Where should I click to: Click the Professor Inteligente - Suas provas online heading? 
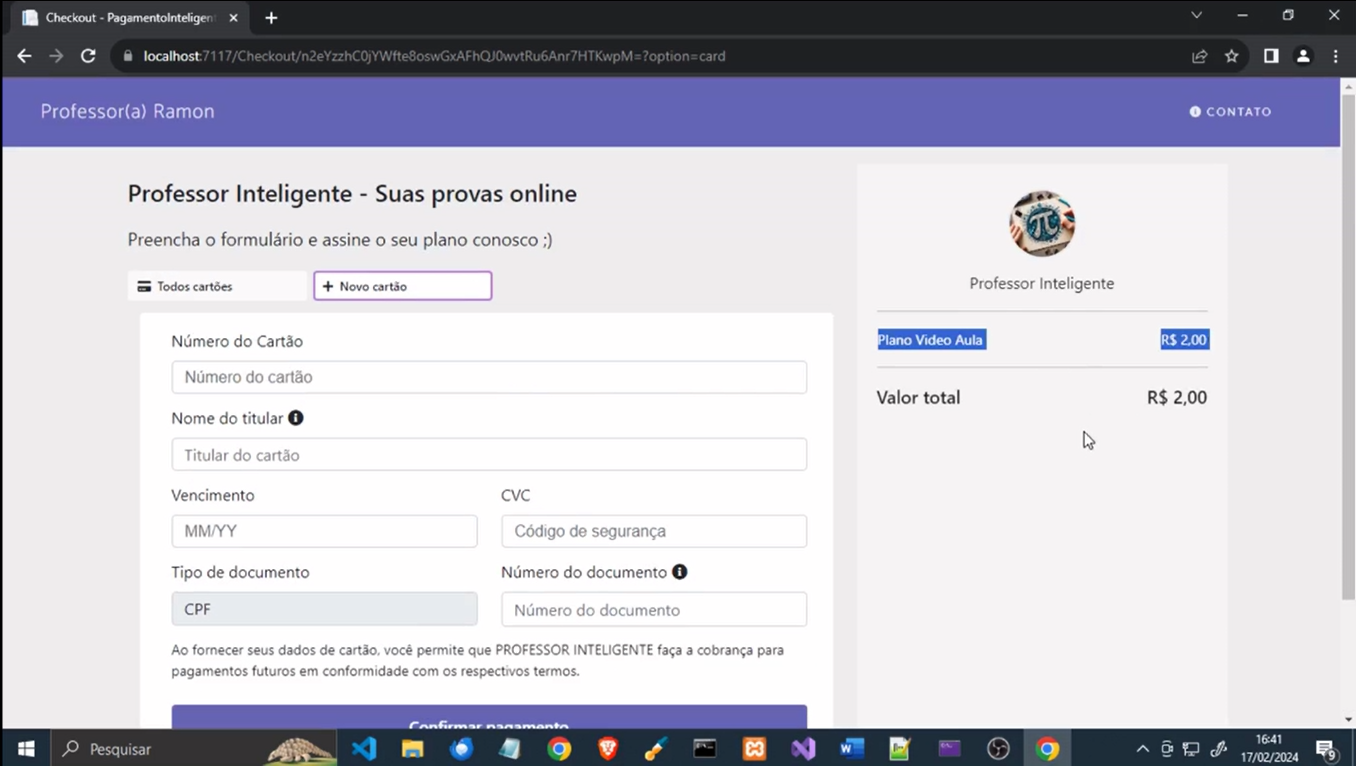[x=352, y=193]
